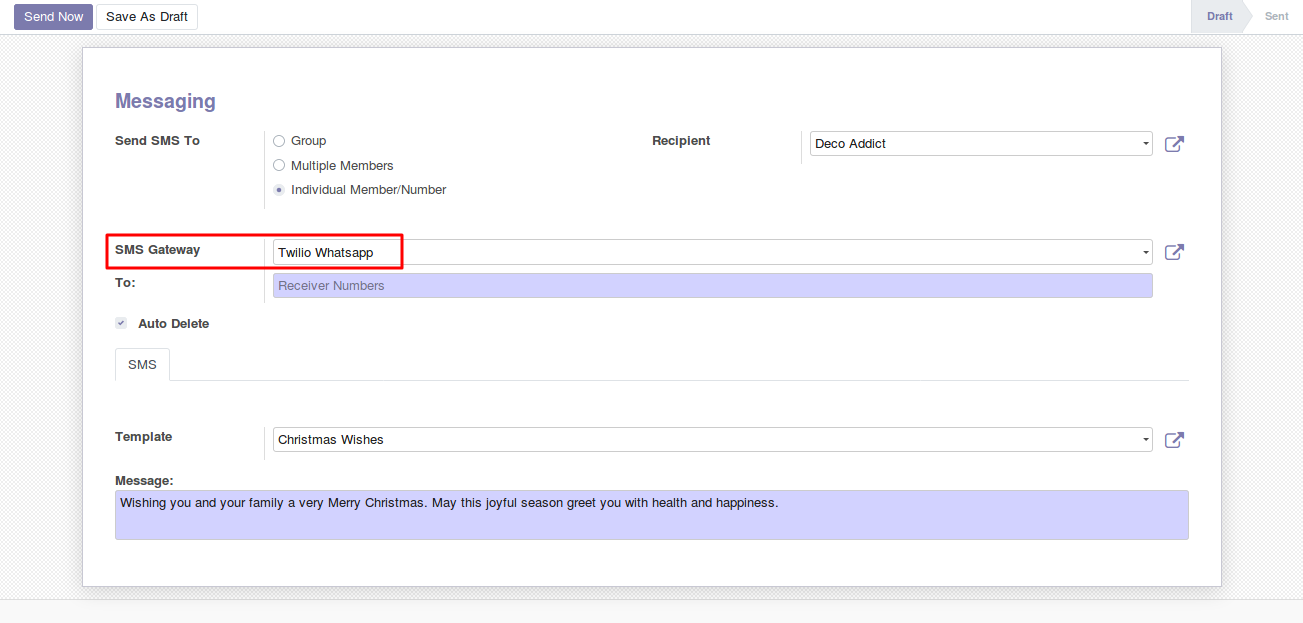Viewport: 1303px width, 623px height.
Task: Click the Draft status stage
Action: [x=1219, y=17]
